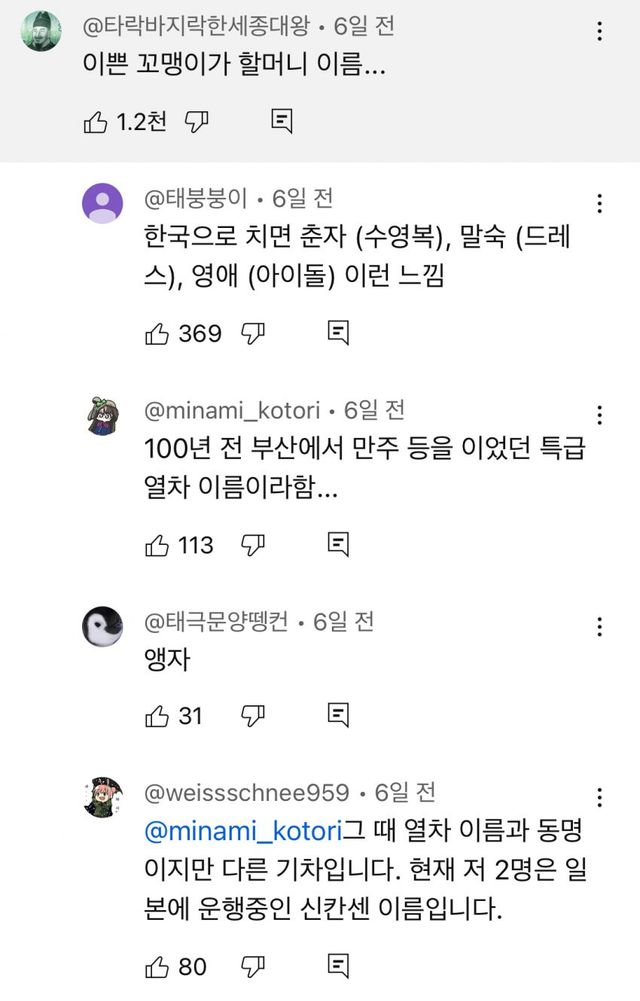The image size is (640, 1001).
Task: Open @weissschnee959's channel from username
Action: (x=247, y=793)
